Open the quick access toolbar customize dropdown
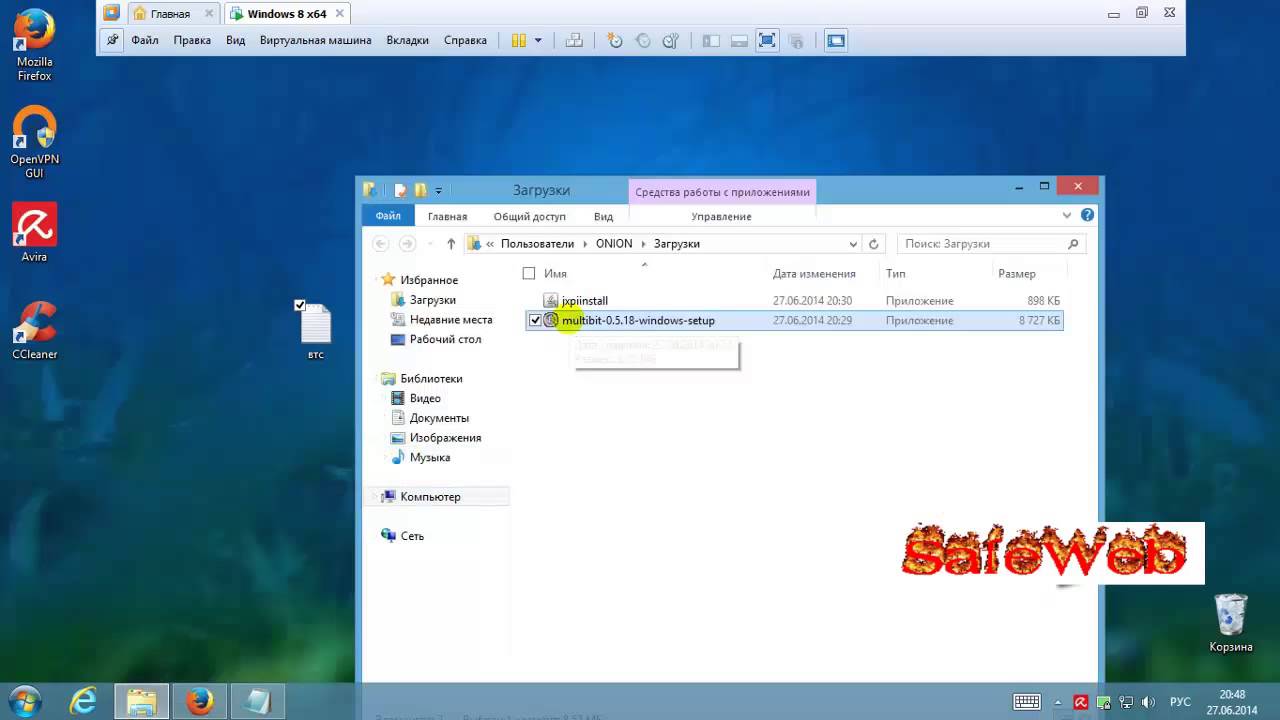This screenshot has width=1280, height=720. [x=438, y=190]
